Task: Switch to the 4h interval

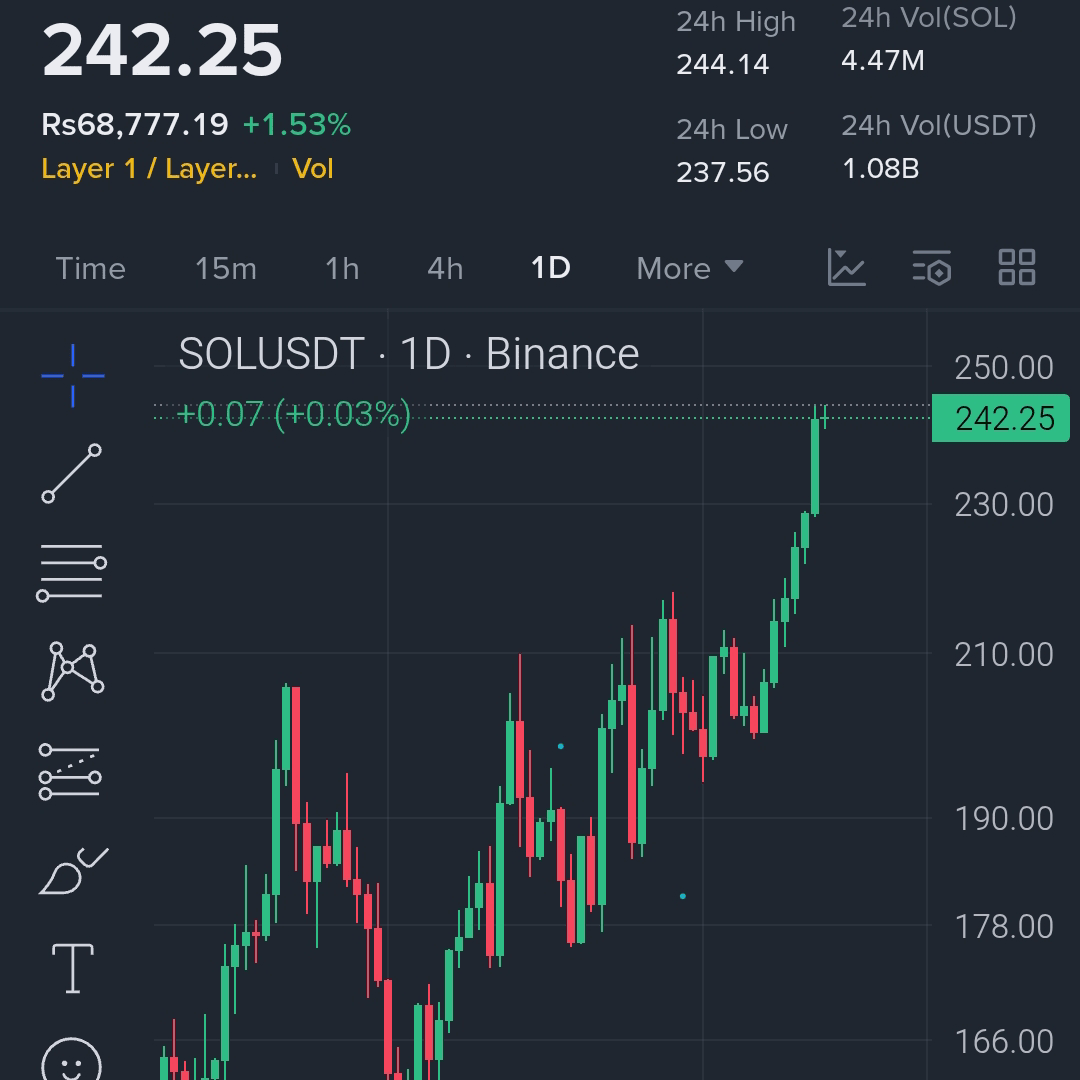Action: pyautogui.click(x=445, y=269)
